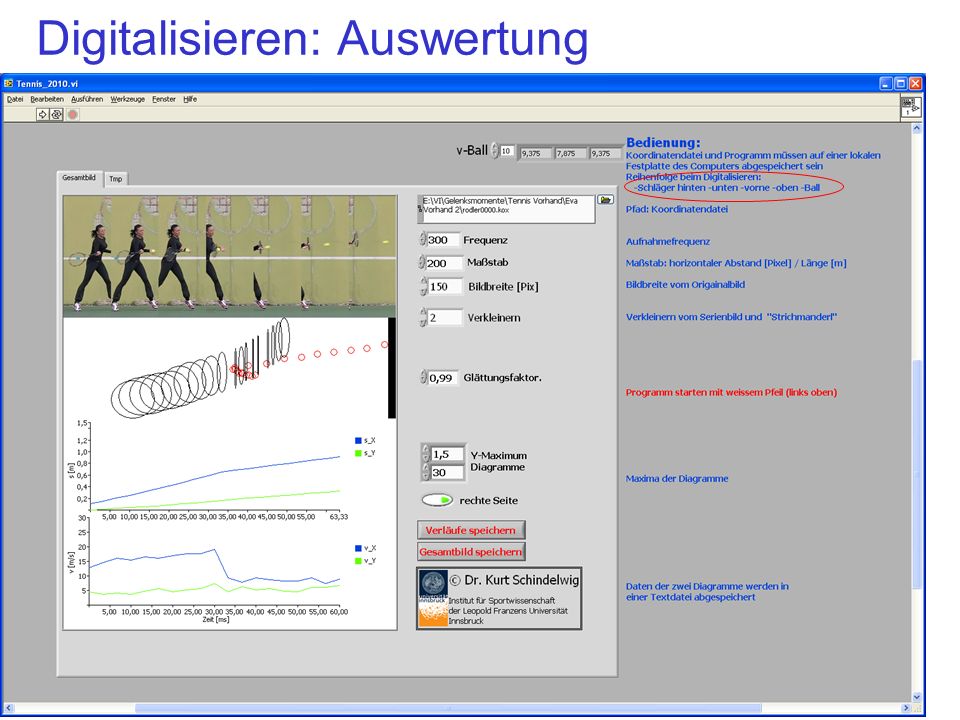
Task: Click the green v_Y legend swatch
Action: 358,561
